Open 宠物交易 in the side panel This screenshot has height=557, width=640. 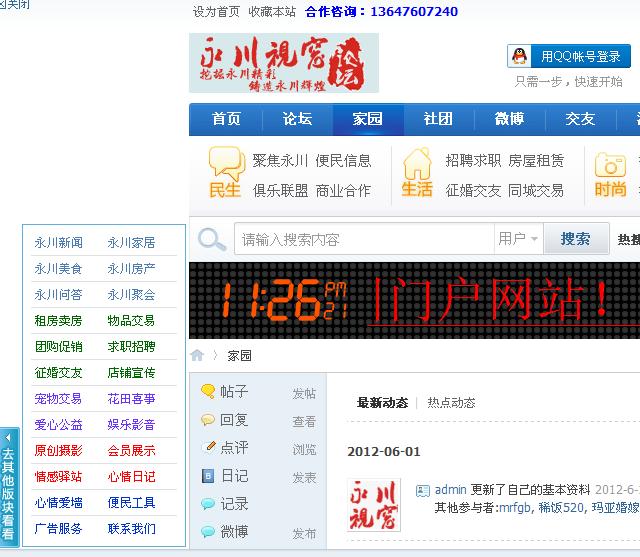[x=58, y=399]
